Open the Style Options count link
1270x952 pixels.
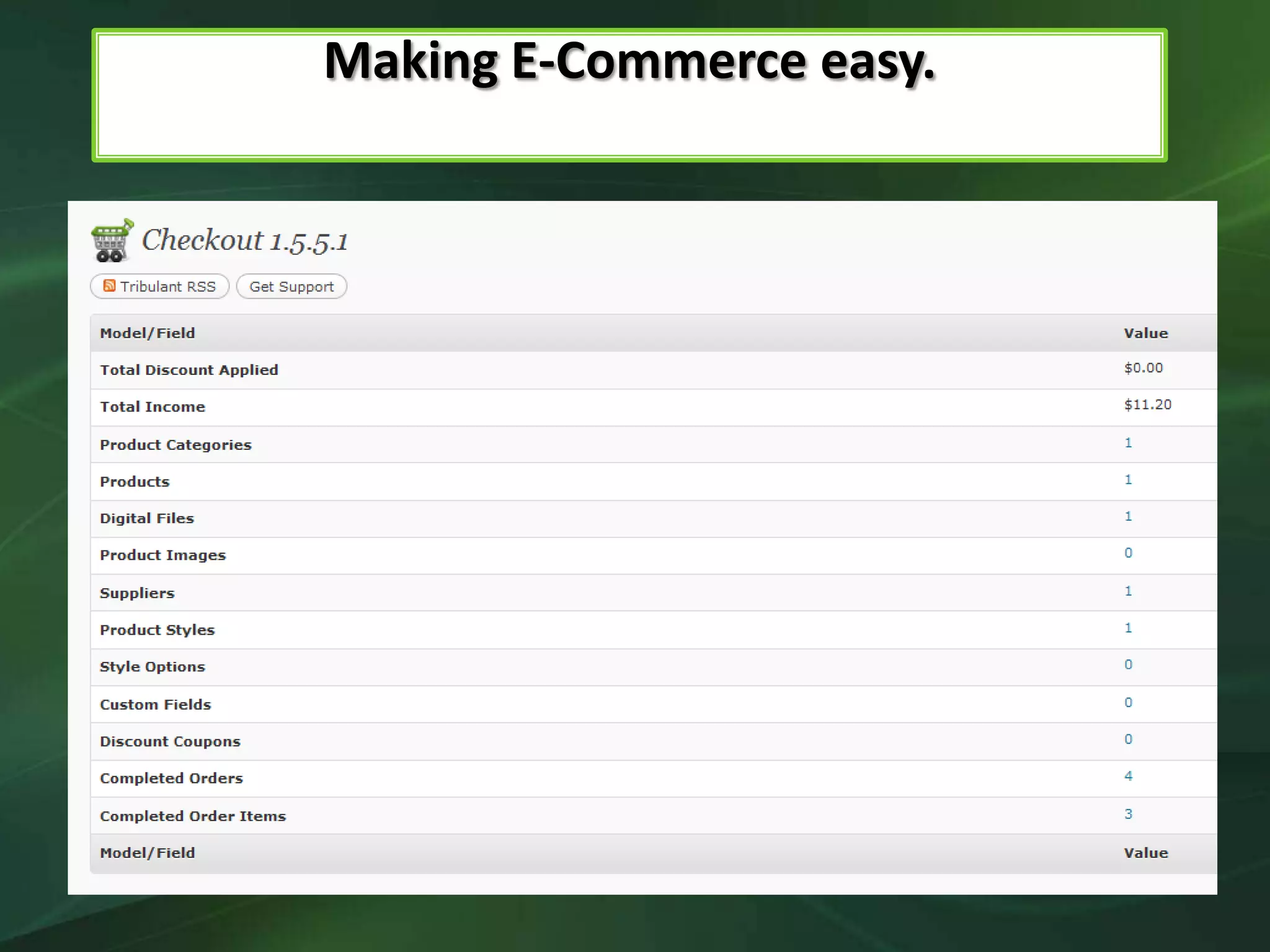tap(1128, 664)
